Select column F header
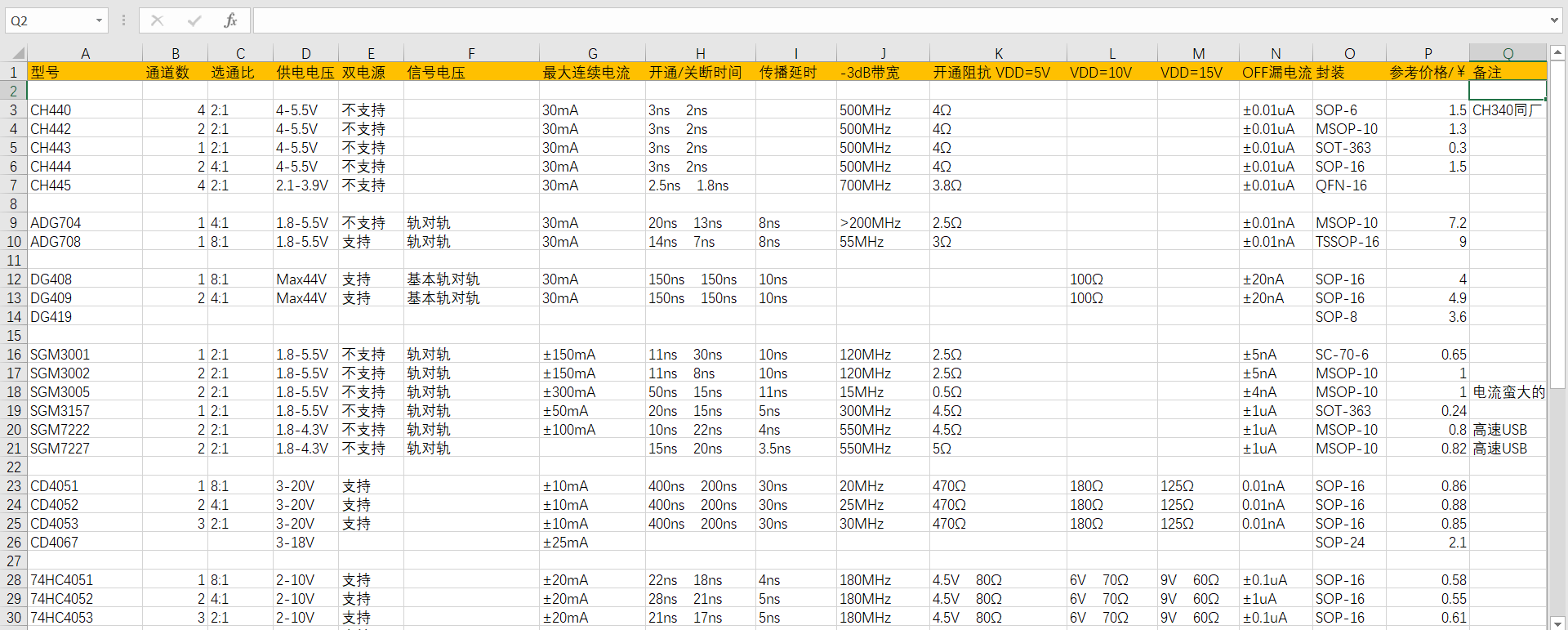 [x=471, y=53]
